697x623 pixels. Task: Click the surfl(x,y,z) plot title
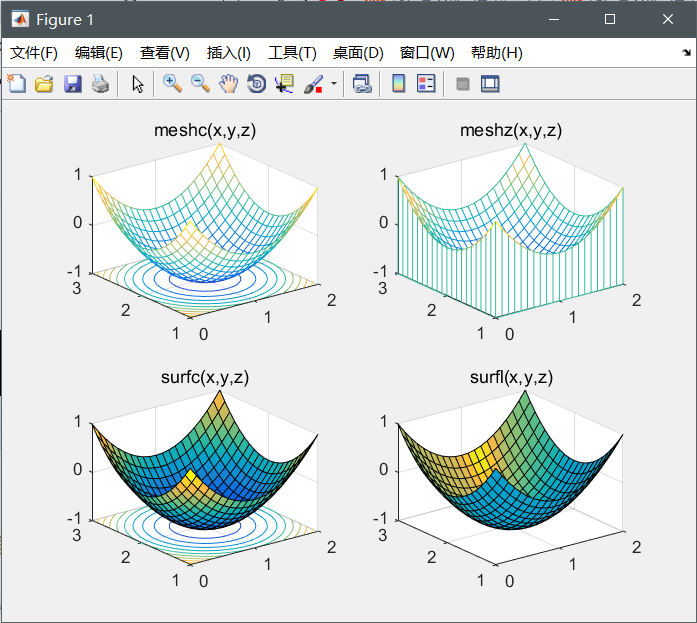click(511, 377)
